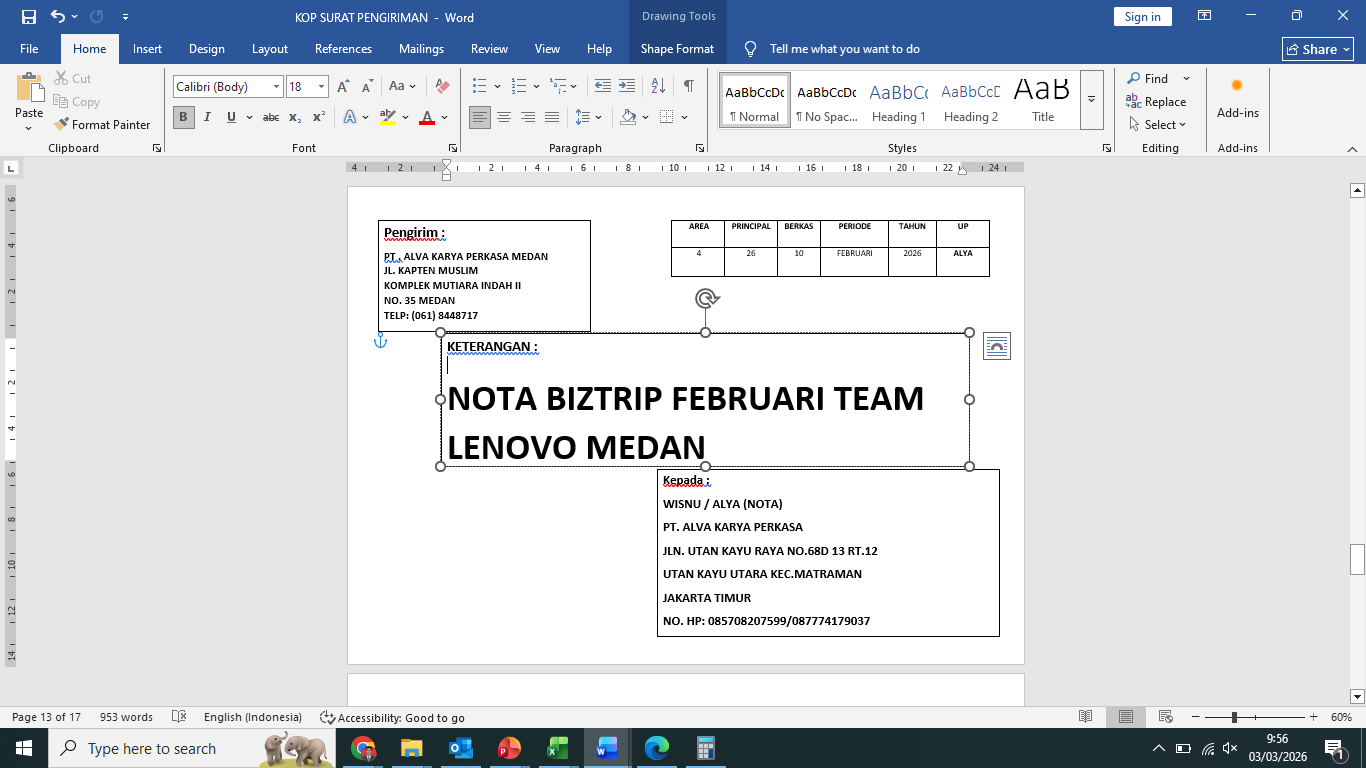Sort selection A to Z icon
Screen dimensions: 1366x768
pyautogui.click(x=659, y=87)
